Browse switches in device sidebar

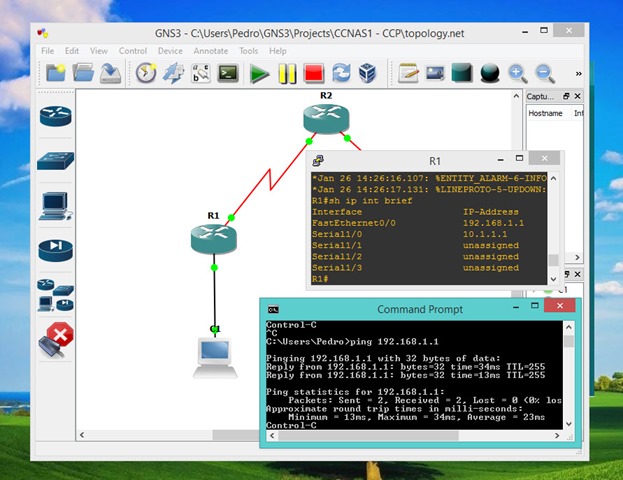(x=56, y=161)
